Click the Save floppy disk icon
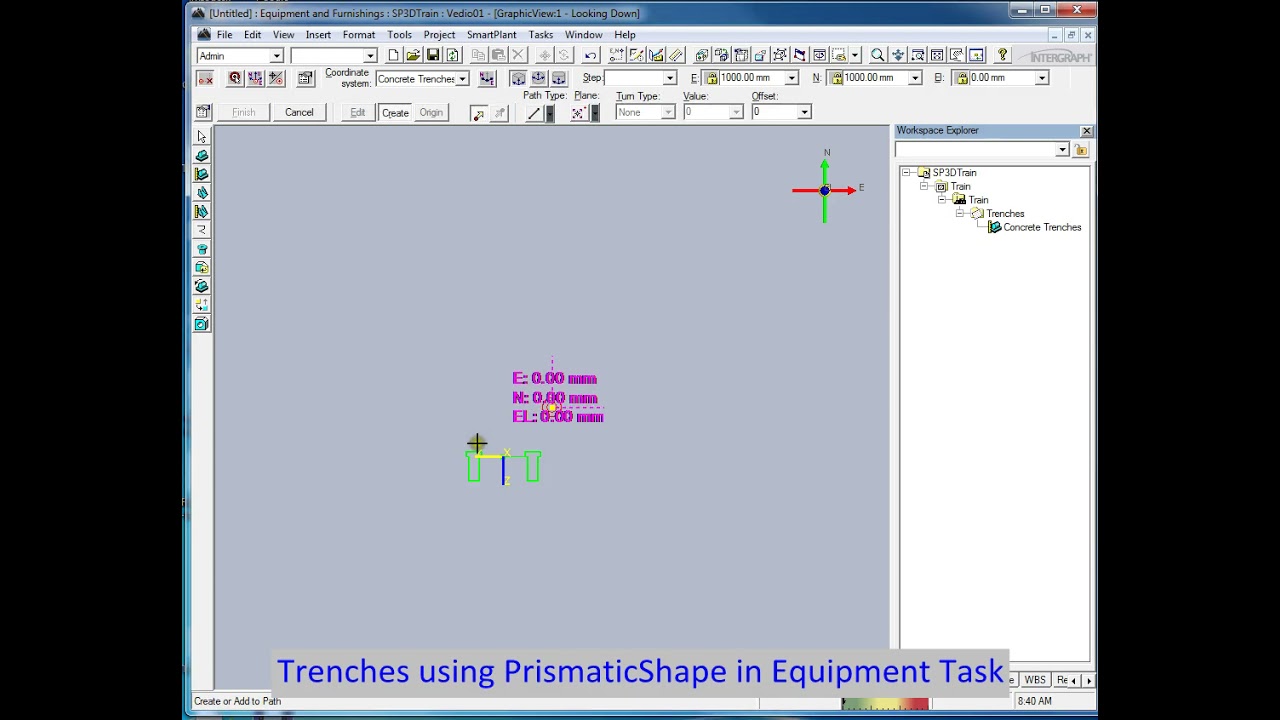 (433, 56)
